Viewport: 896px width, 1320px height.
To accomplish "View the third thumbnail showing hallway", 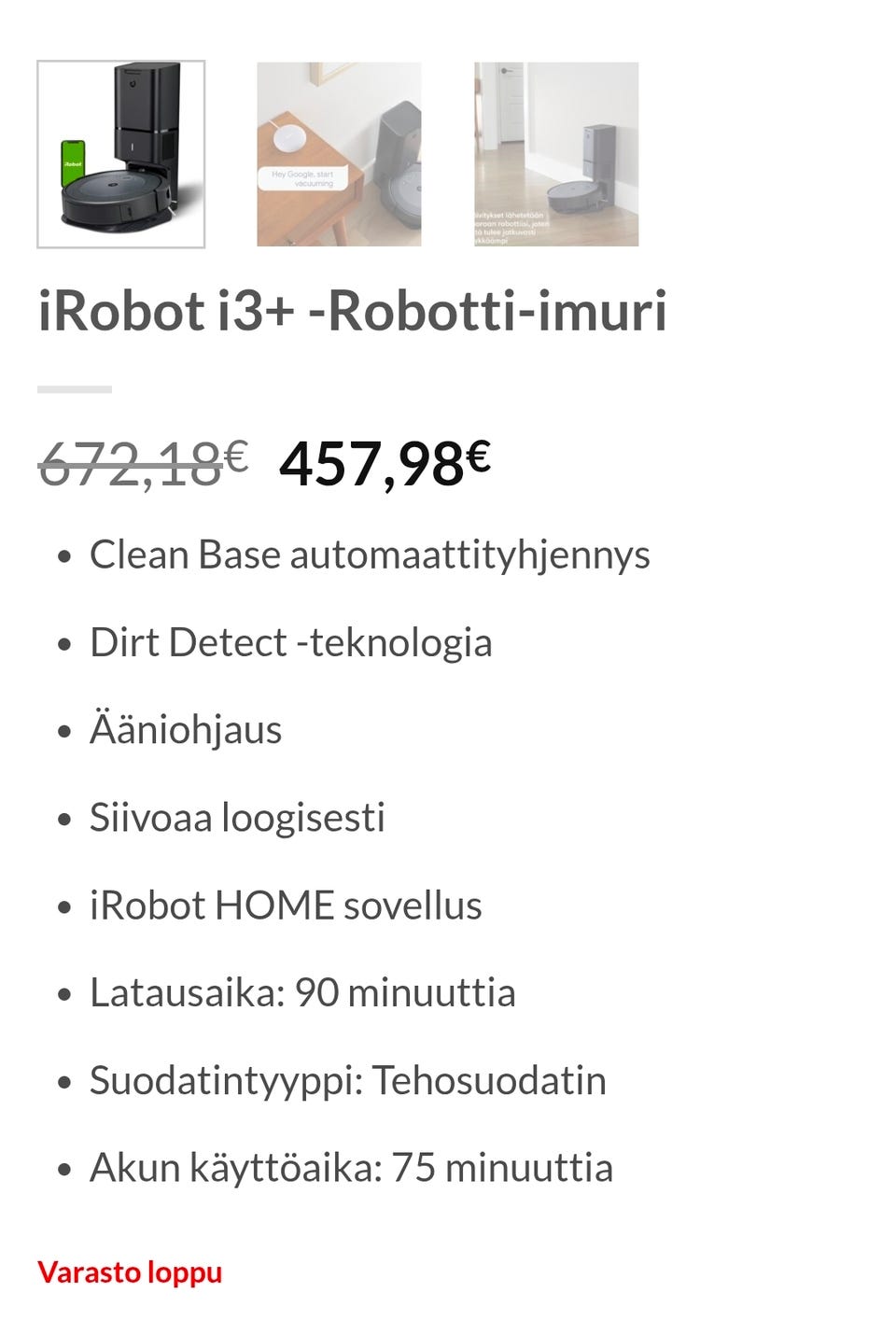I will click(556, 154).
